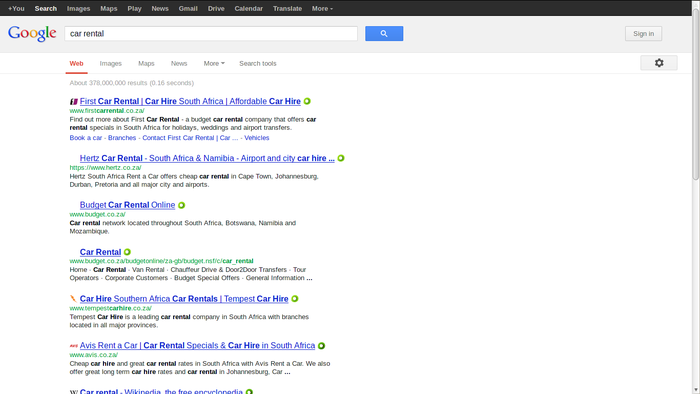
Task: Click the scrollbar down arrow
Action: [x=696, y=390]
